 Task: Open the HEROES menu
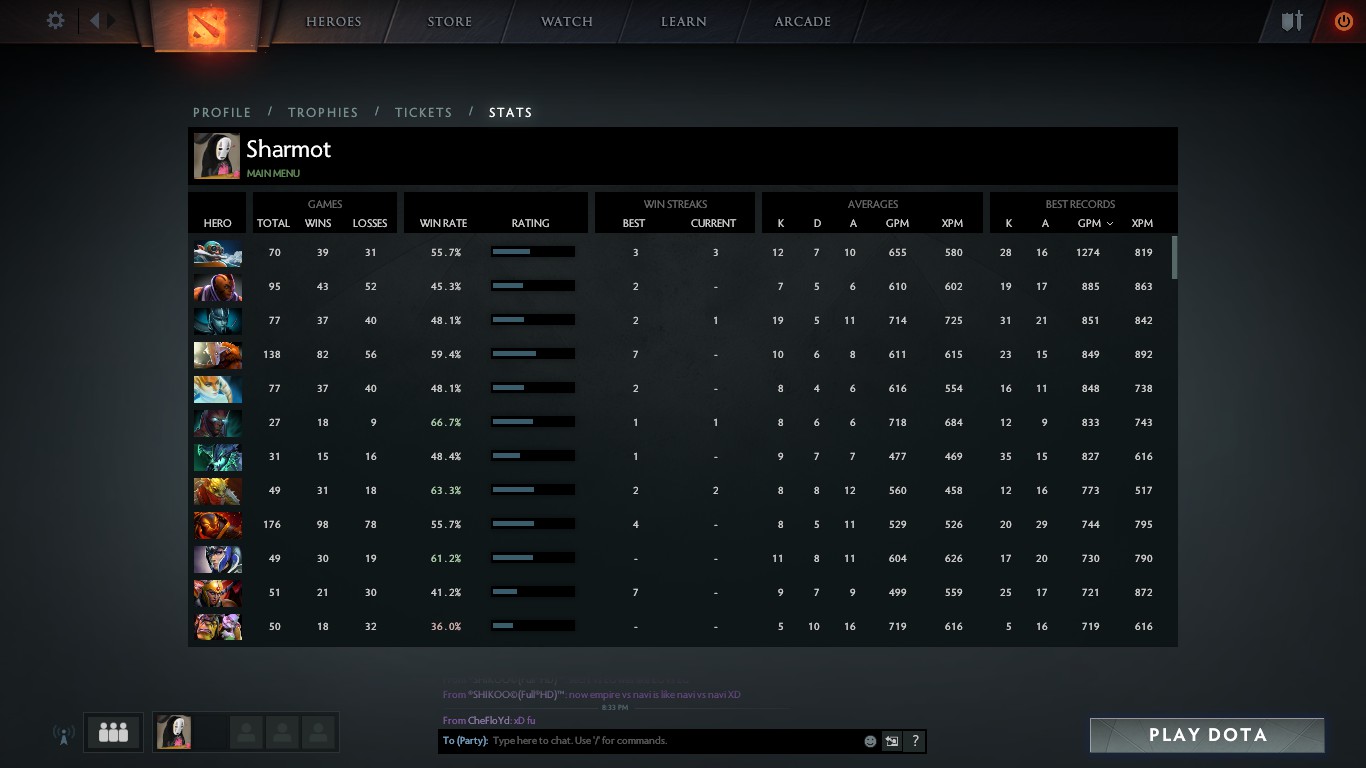coord(334,21)
